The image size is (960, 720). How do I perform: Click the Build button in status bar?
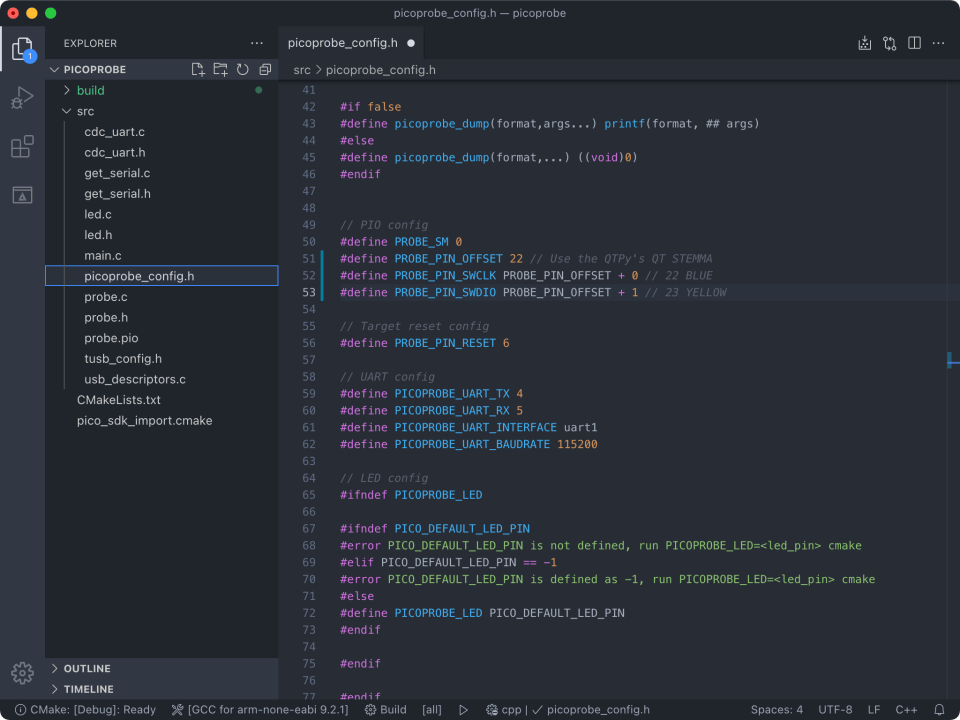click(x=385, y=710)
